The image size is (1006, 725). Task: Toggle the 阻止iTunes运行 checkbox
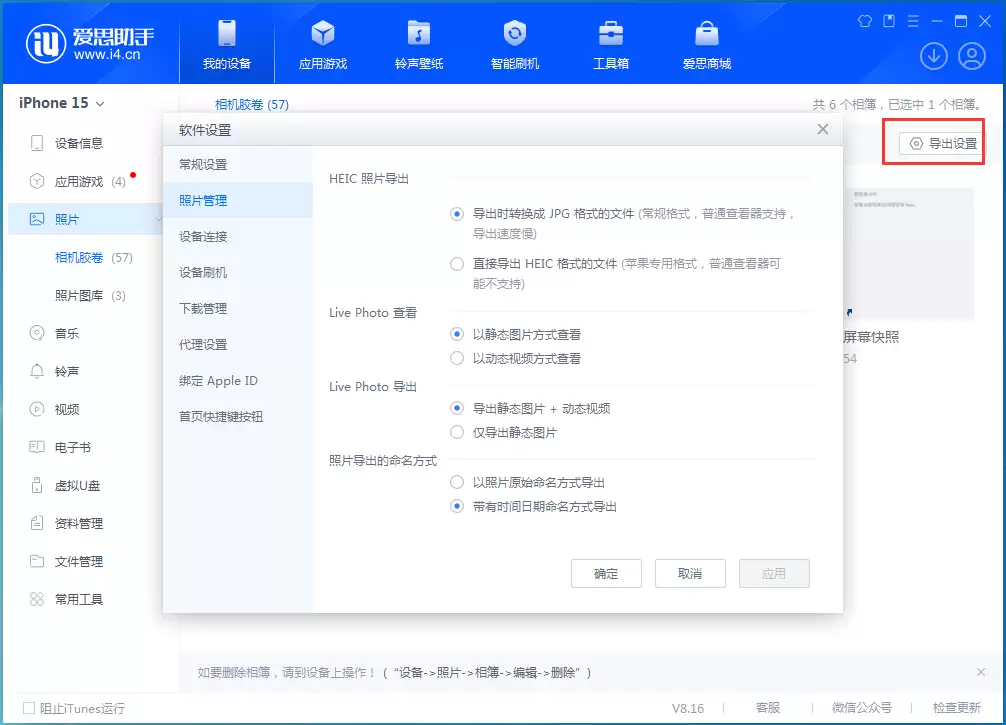tap(29, 708)
